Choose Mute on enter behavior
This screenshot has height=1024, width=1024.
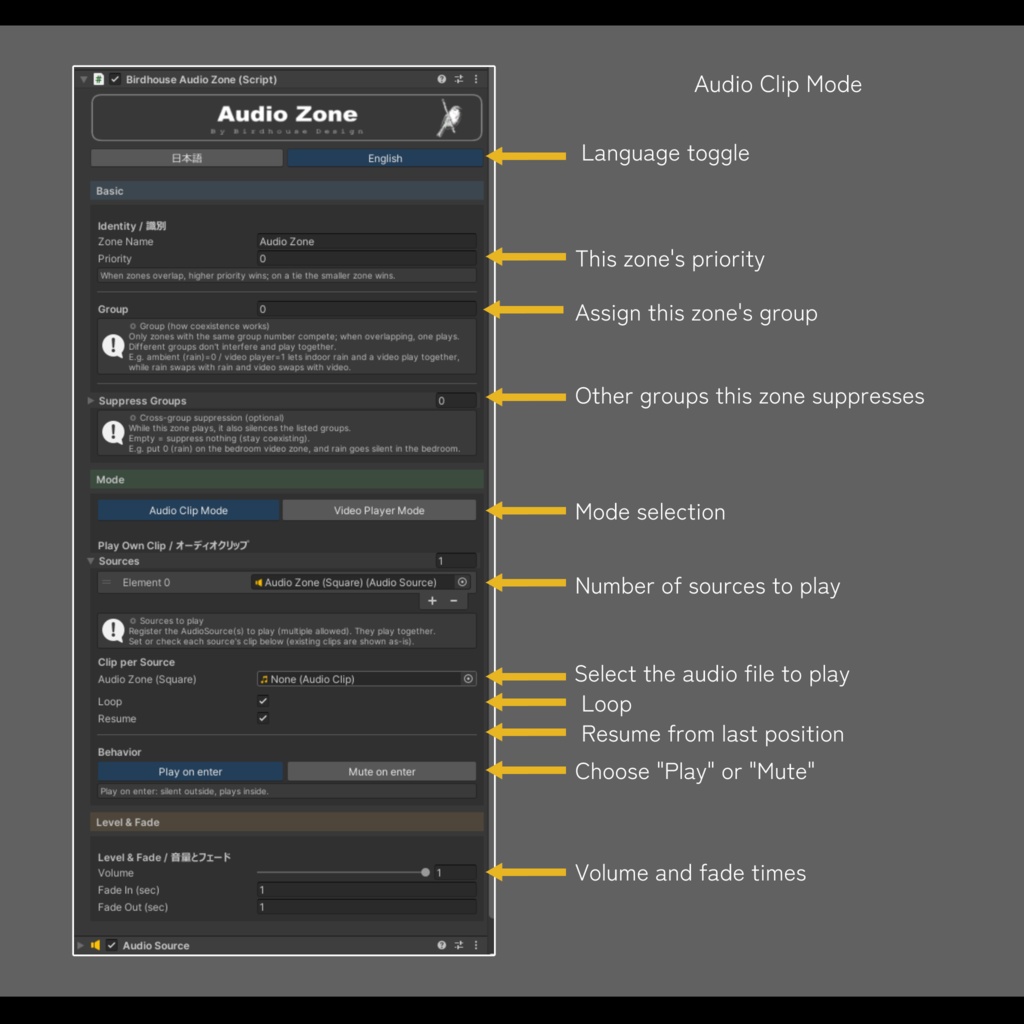point(381,771)
